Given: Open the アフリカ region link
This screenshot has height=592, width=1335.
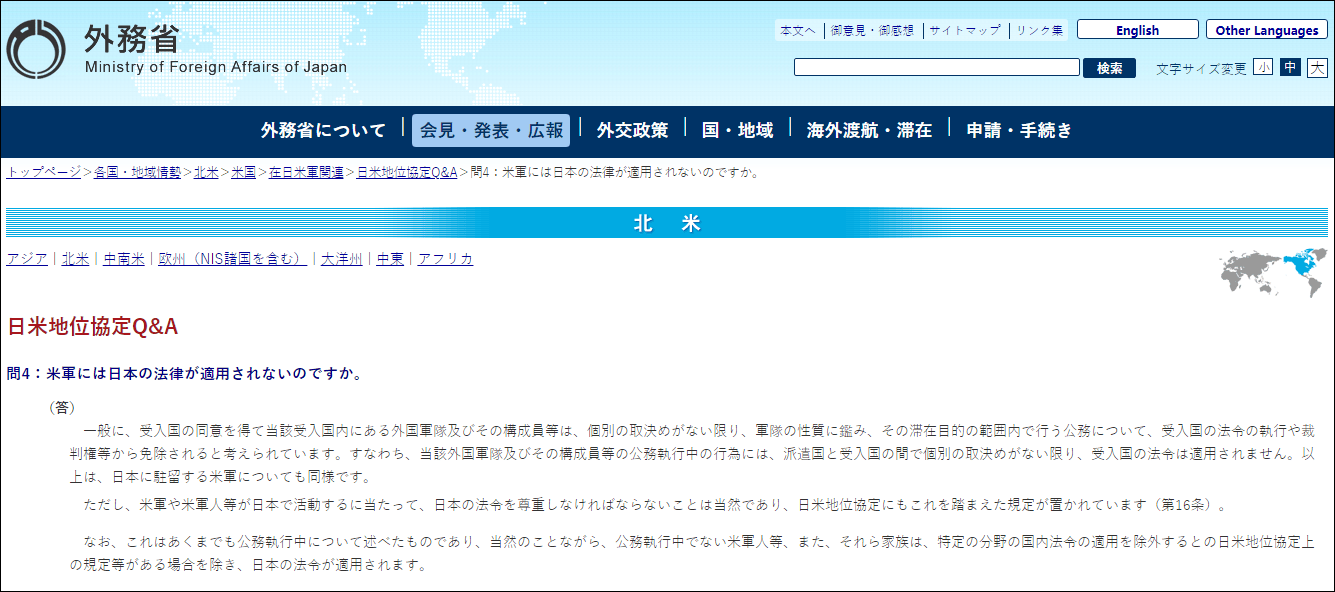Looking at the screenshot, I should pyautogui.click(x=445, y=259).
